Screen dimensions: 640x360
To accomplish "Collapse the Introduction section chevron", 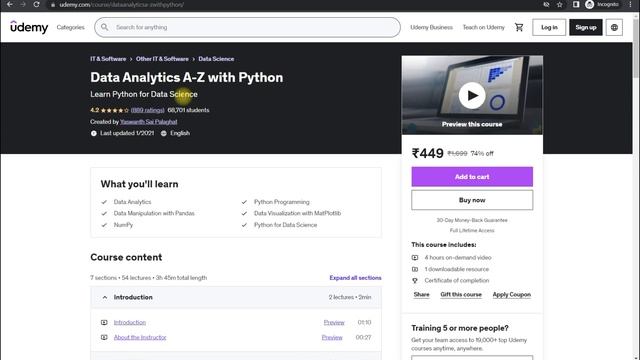I will click(105, 297).
